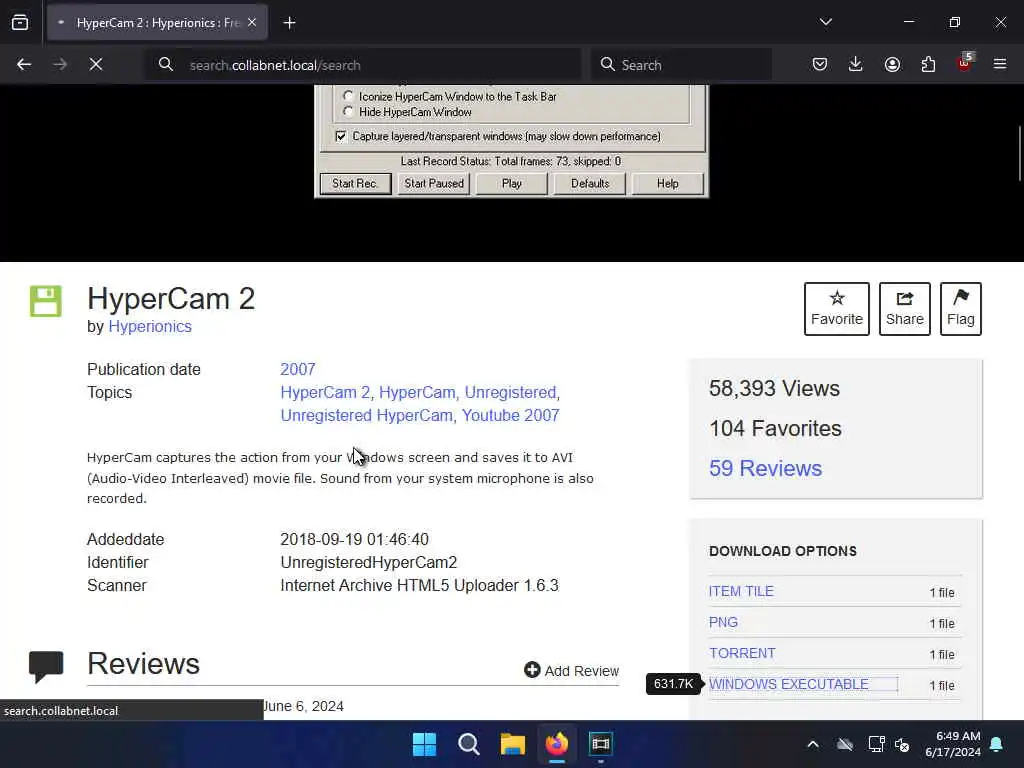
Task: Open the Youtube 2007 topic link
Action: click(x=511, y=415)
